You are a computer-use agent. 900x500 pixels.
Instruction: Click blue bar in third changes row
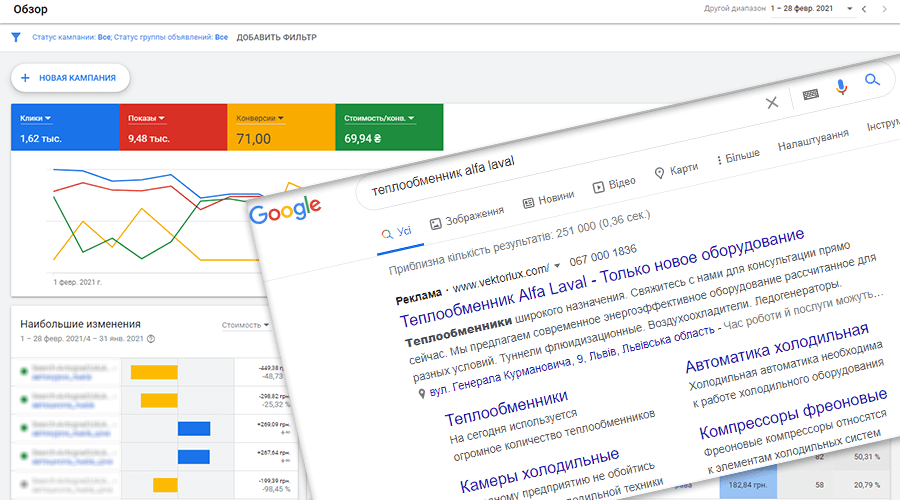[x=194, y=428]
